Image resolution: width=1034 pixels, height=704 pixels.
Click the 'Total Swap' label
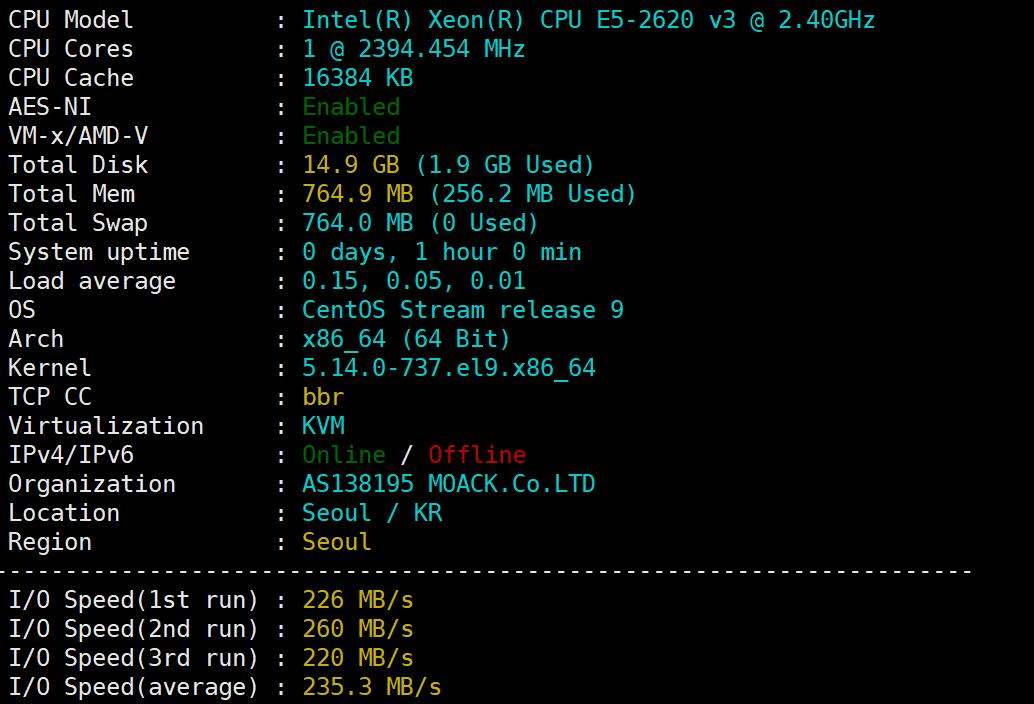pyautogui.click(x=78, y=223)
